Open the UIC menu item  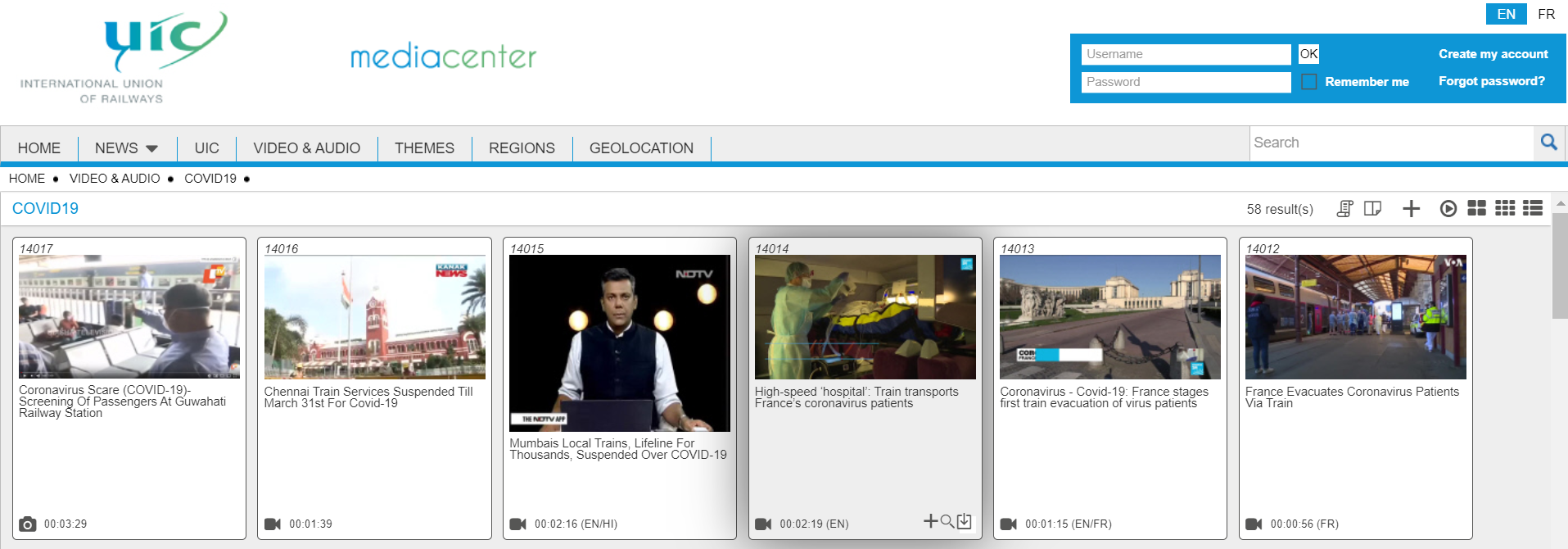(207, 148)
